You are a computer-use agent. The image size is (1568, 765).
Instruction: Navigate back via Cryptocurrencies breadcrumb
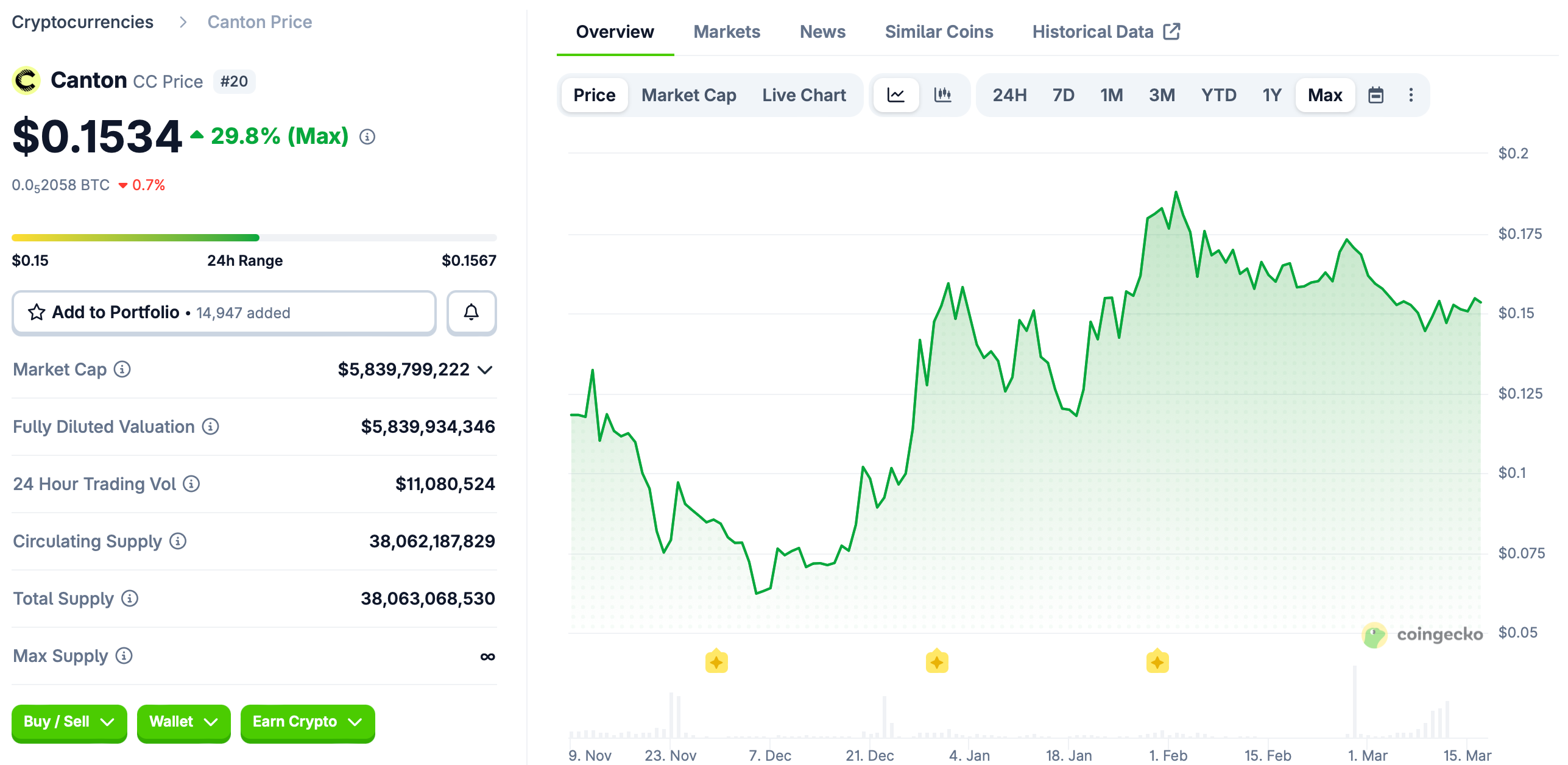coord(83,21)
